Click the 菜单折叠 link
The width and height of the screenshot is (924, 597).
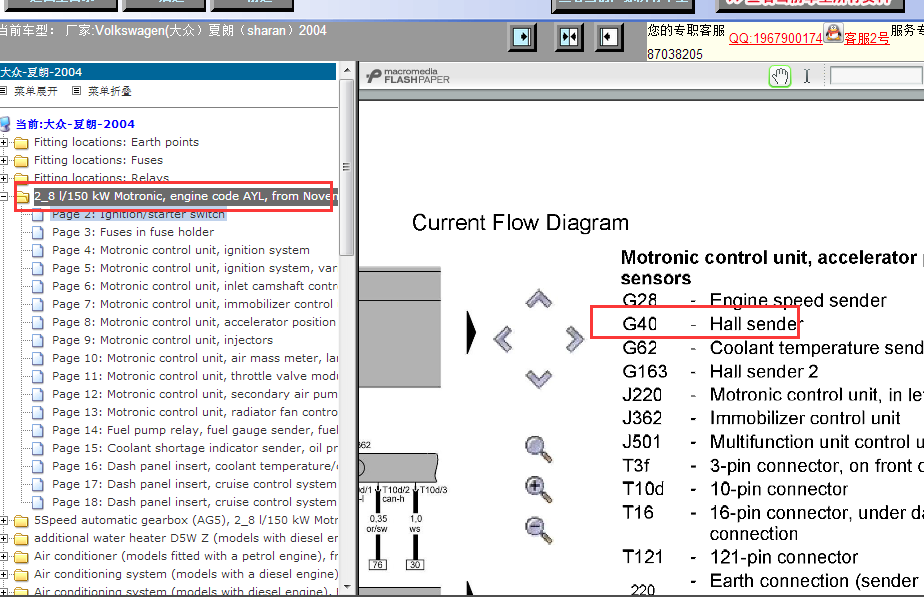pyautogui.click(x=110, y=91)
